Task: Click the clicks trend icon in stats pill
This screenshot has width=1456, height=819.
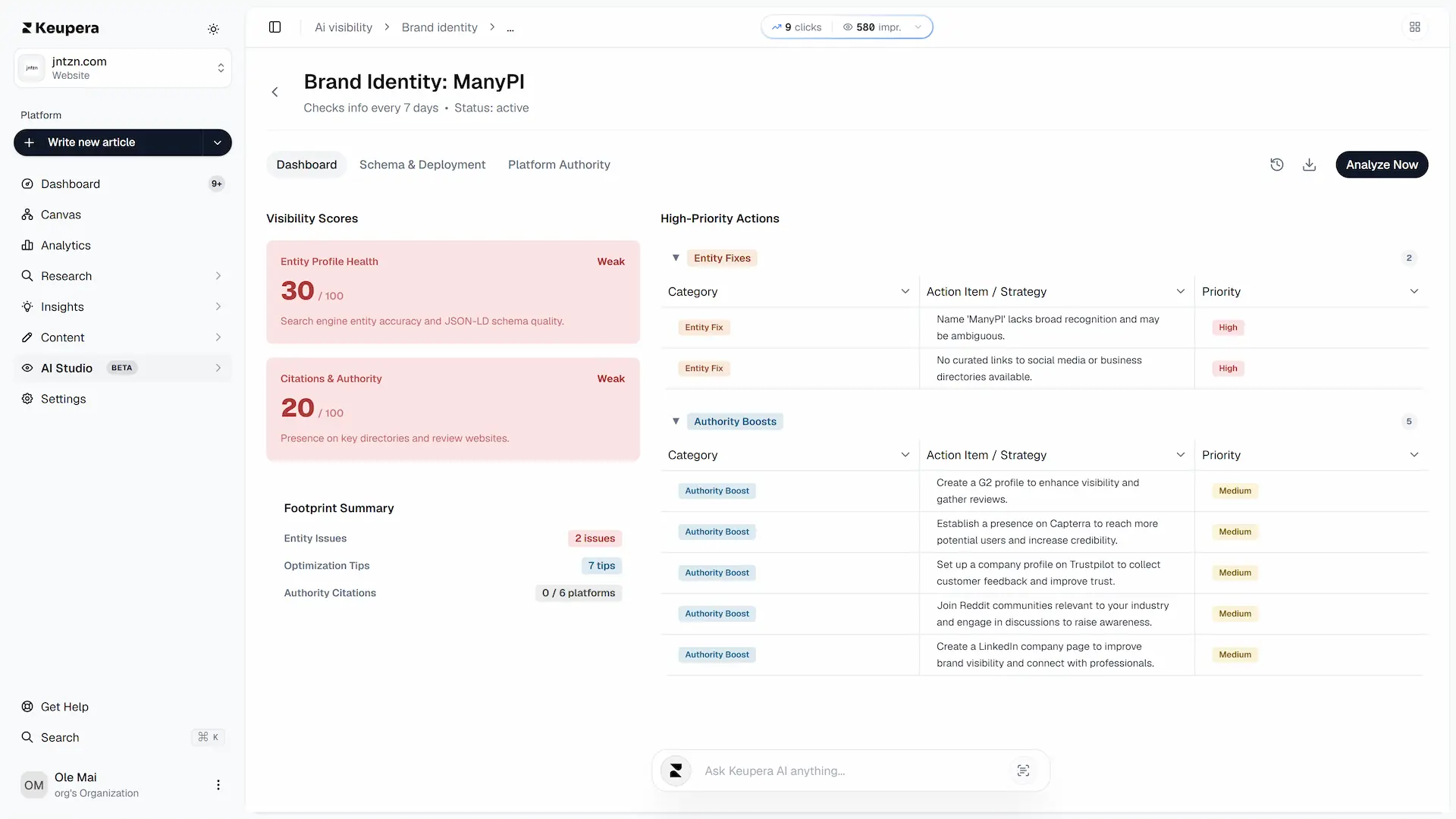Action: pyautogui.click(x=777, y=27)
